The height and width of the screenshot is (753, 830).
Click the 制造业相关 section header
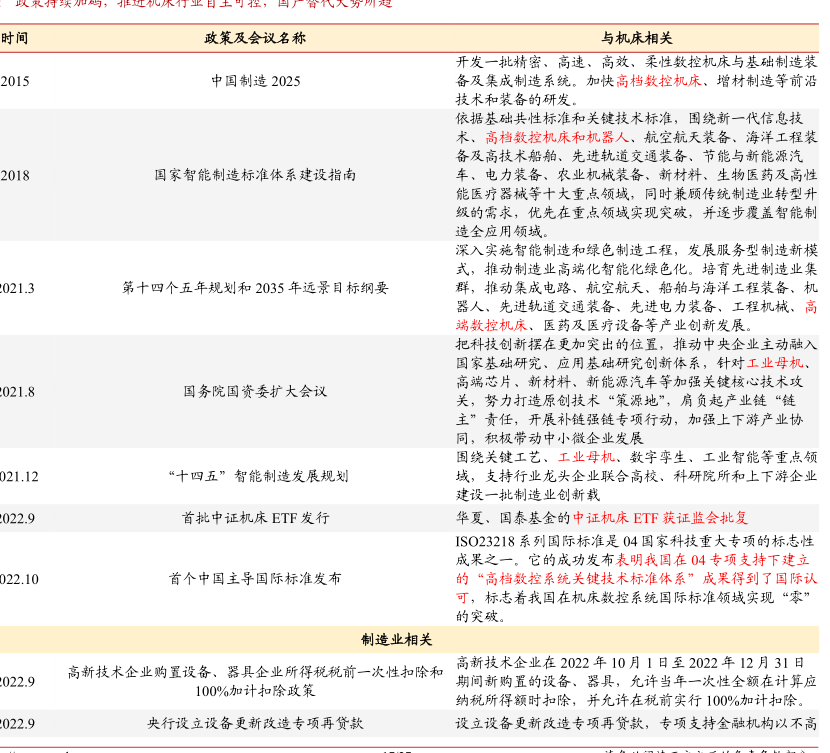coord(396,640)
